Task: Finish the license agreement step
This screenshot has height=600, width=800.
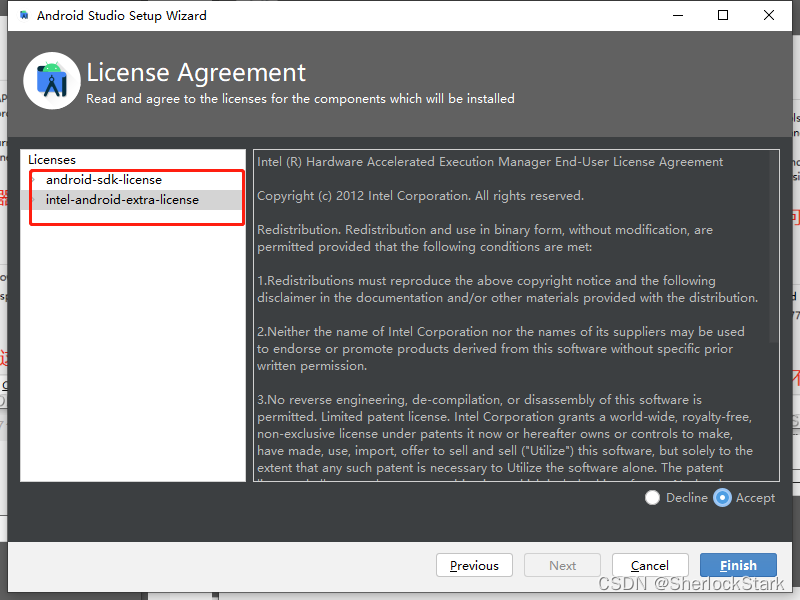Action: [738, 565]
